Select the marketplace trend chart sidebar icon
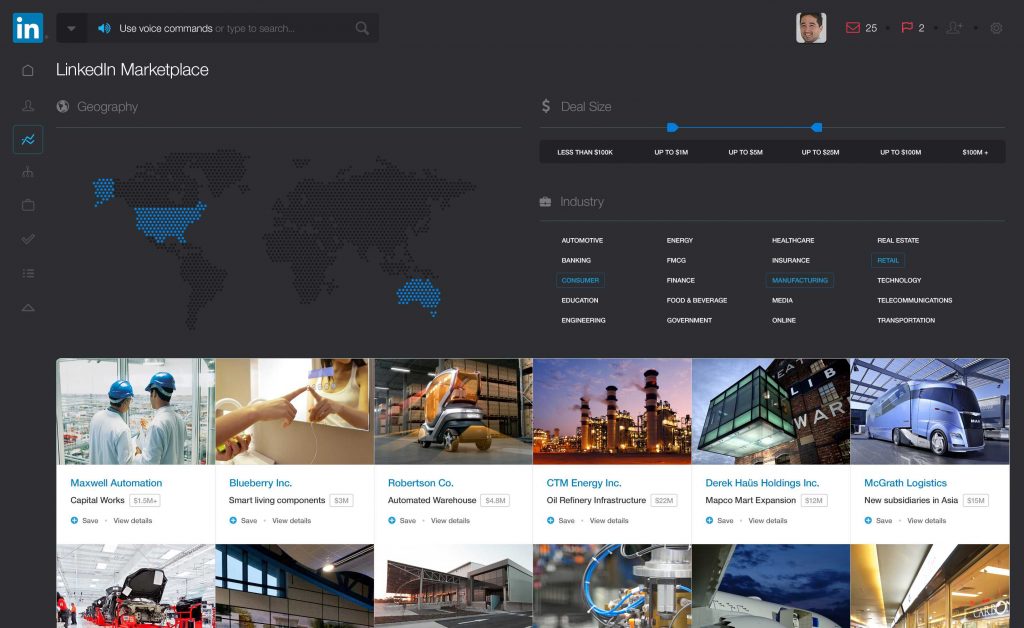Image resolution: width=1024 pixels, height=628 pixels. [x=28, y=139]
